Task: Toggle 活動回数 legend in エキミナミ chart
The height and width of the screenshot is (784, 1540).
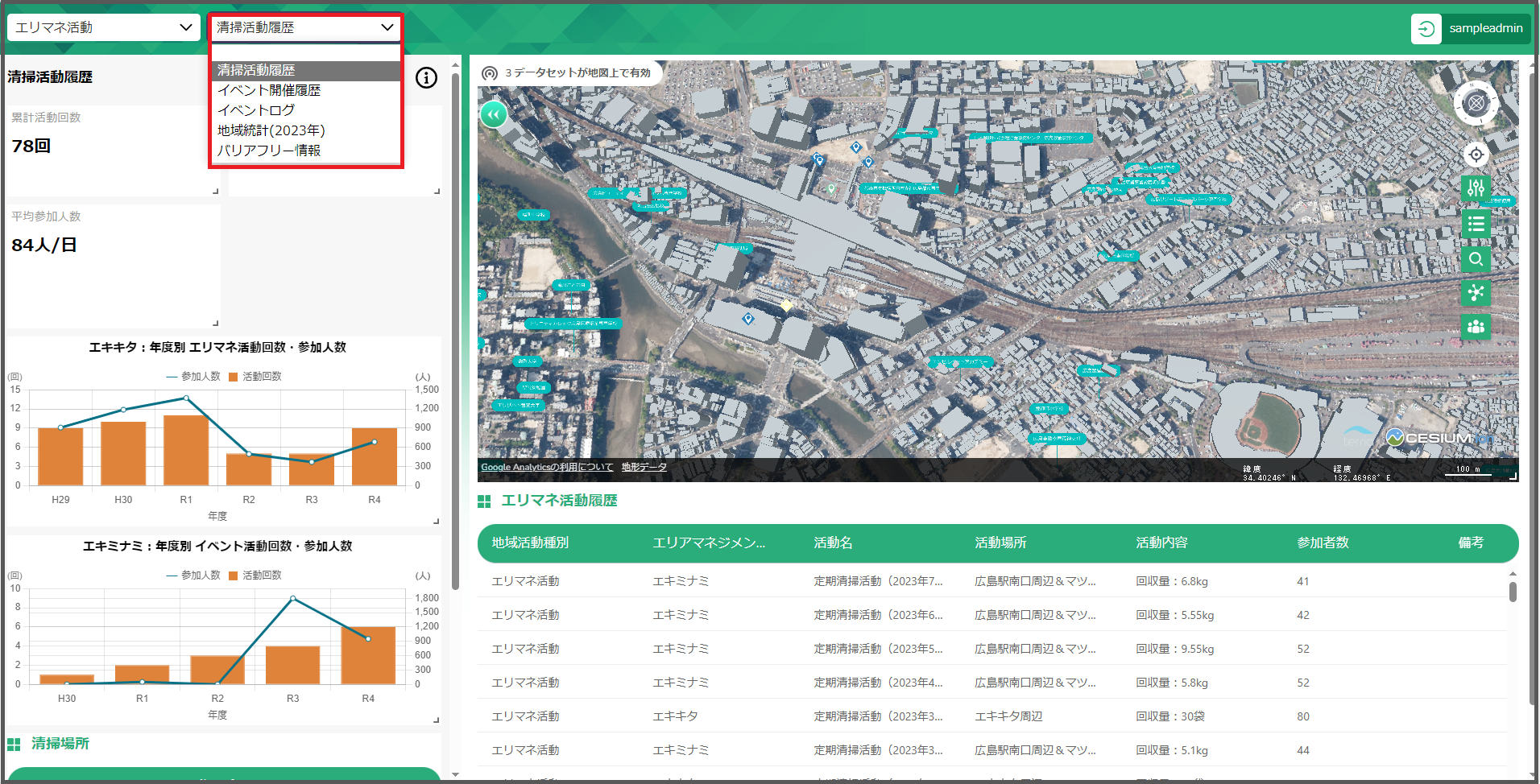Action: click(x=255, y=576)
